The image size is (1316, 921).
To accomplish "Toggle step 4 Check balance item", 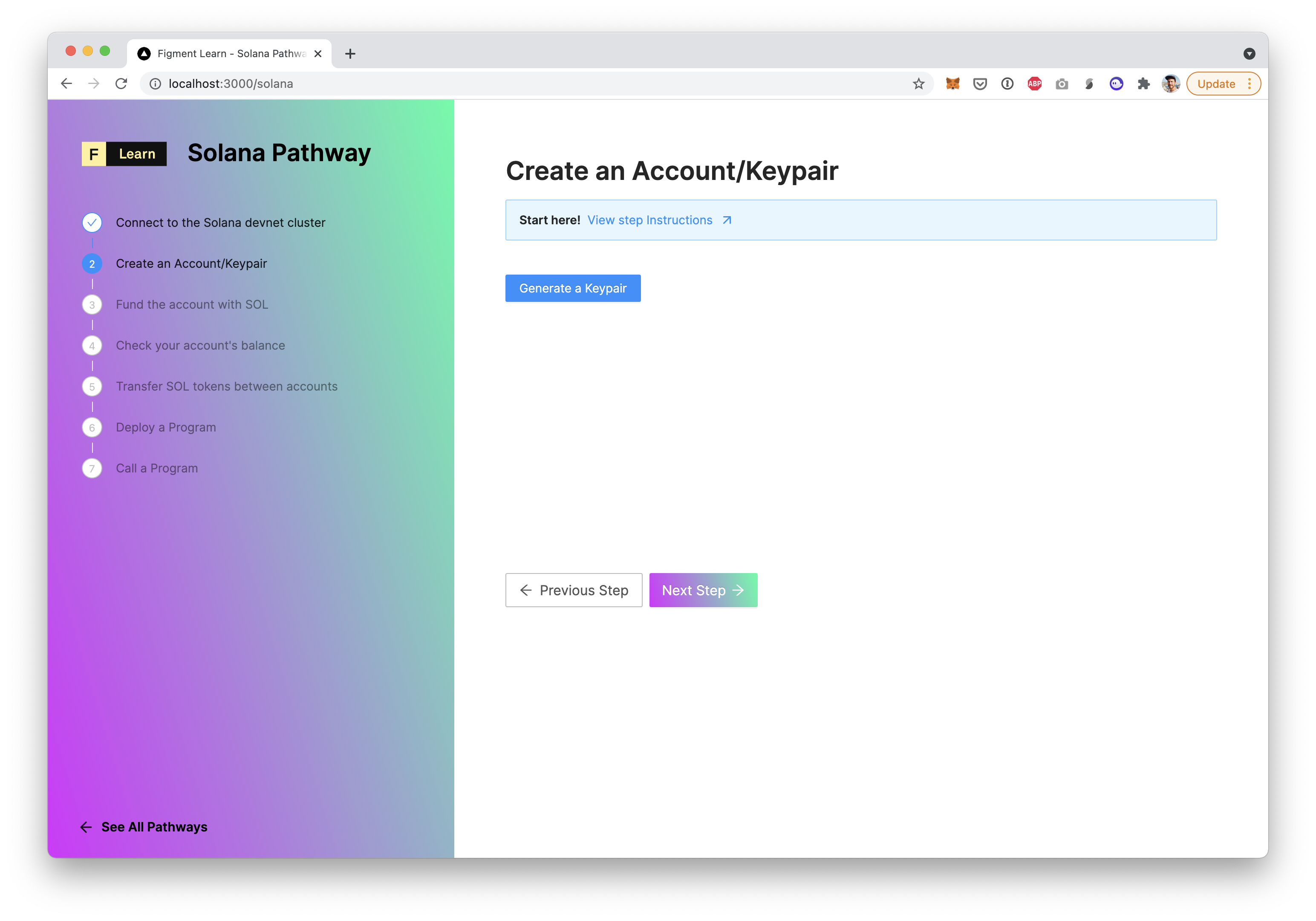I will click(200, 345).
